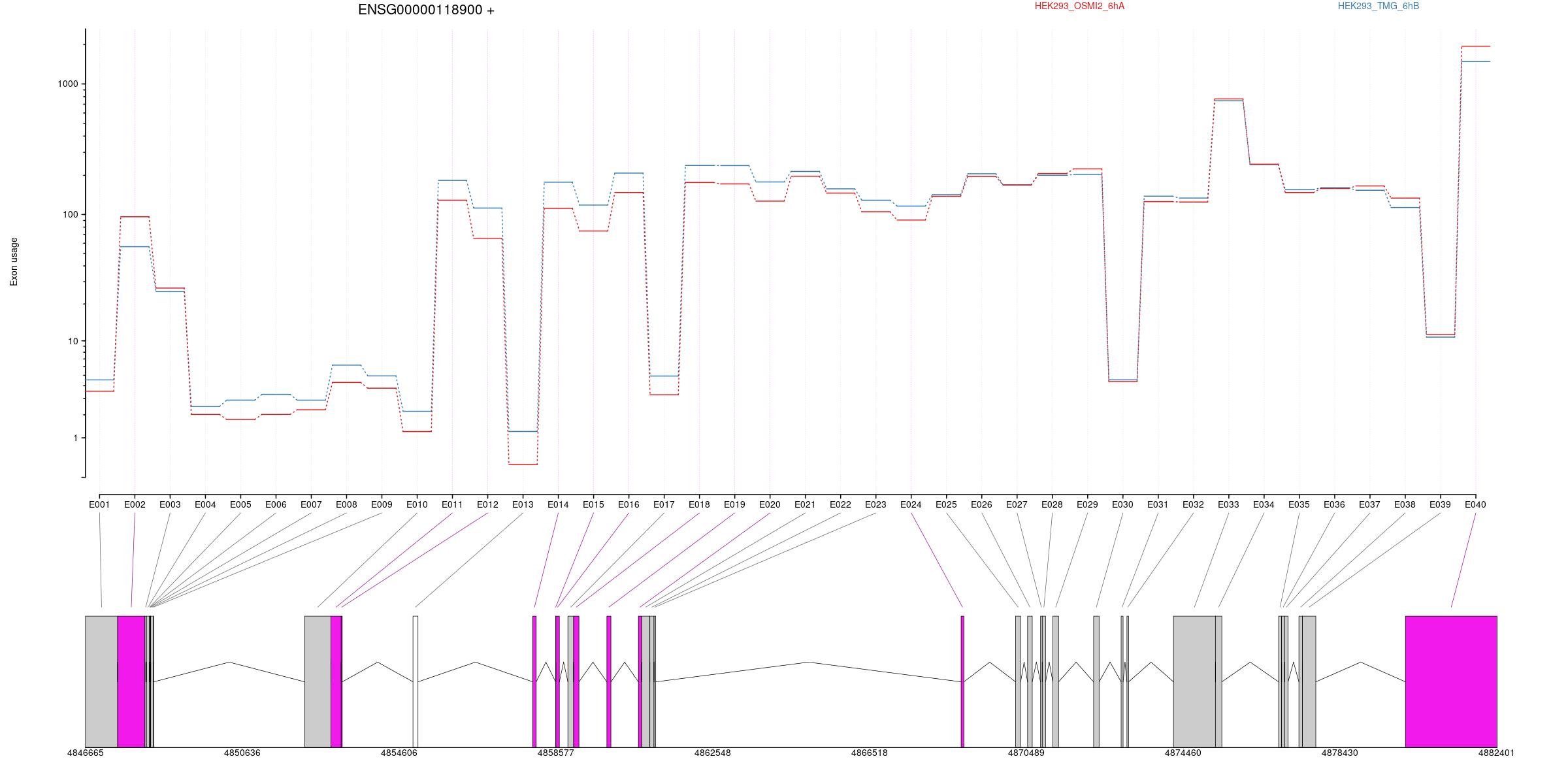The image size is (1568, 784).
Task: Click exon label E001
Action: click(99, 504)
